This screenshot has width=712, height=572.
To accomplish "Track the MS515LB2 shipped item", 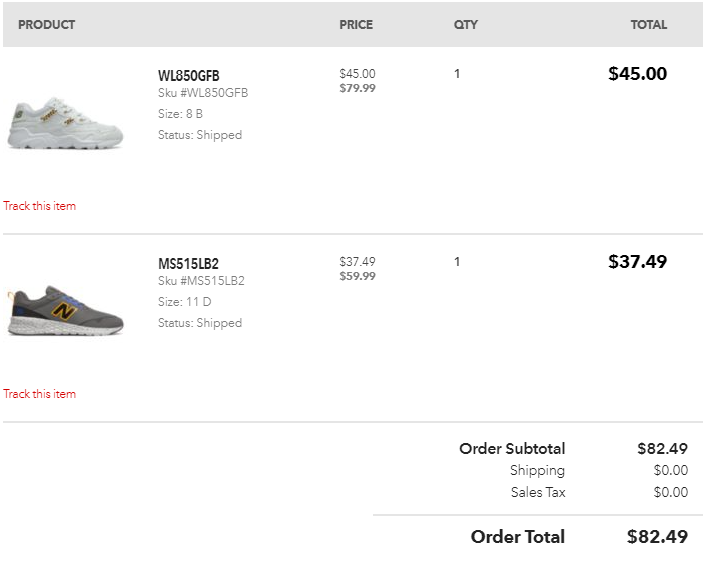I will pyautogui.click(x=40, y=394).
